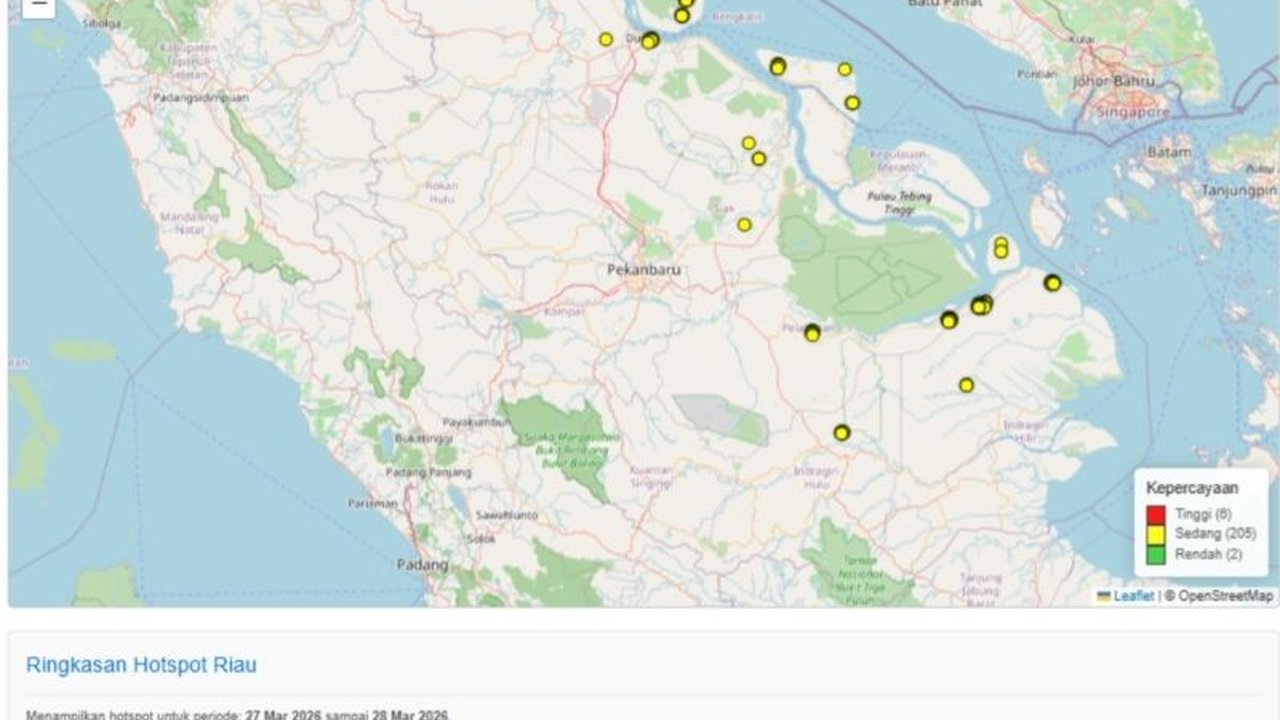The height and width of the screenshot is (720, 1280).
Task: Open the OpenStreetMap copyright link
Action: pyautogui.click(x=1226, y=596)
